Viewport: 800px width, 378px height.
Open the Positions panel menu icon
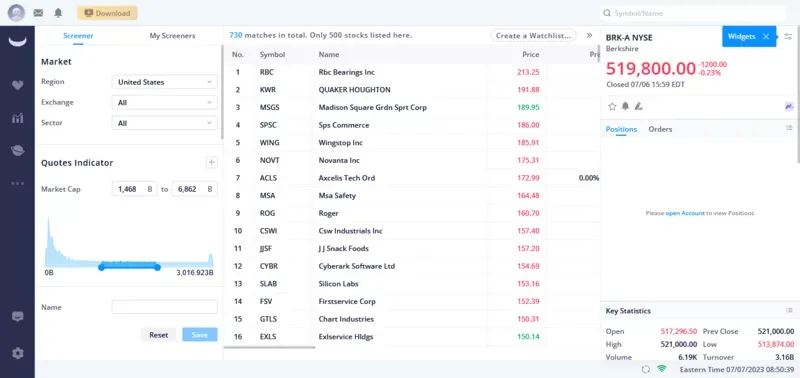789,128
